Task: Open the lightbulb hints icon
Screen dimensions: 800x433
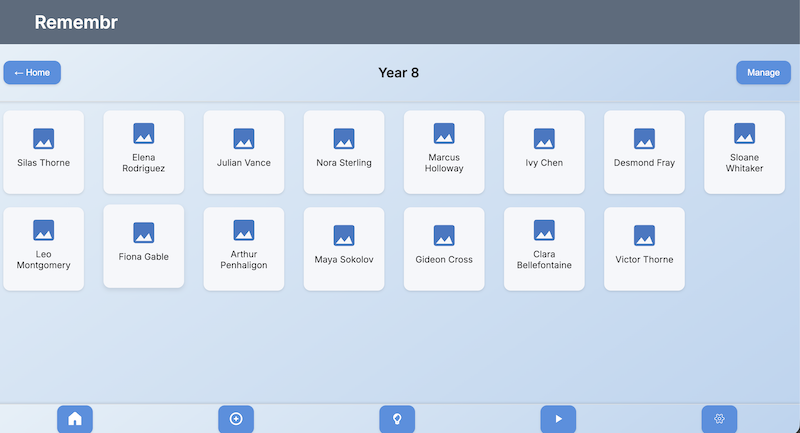Action: pos(397,419)
